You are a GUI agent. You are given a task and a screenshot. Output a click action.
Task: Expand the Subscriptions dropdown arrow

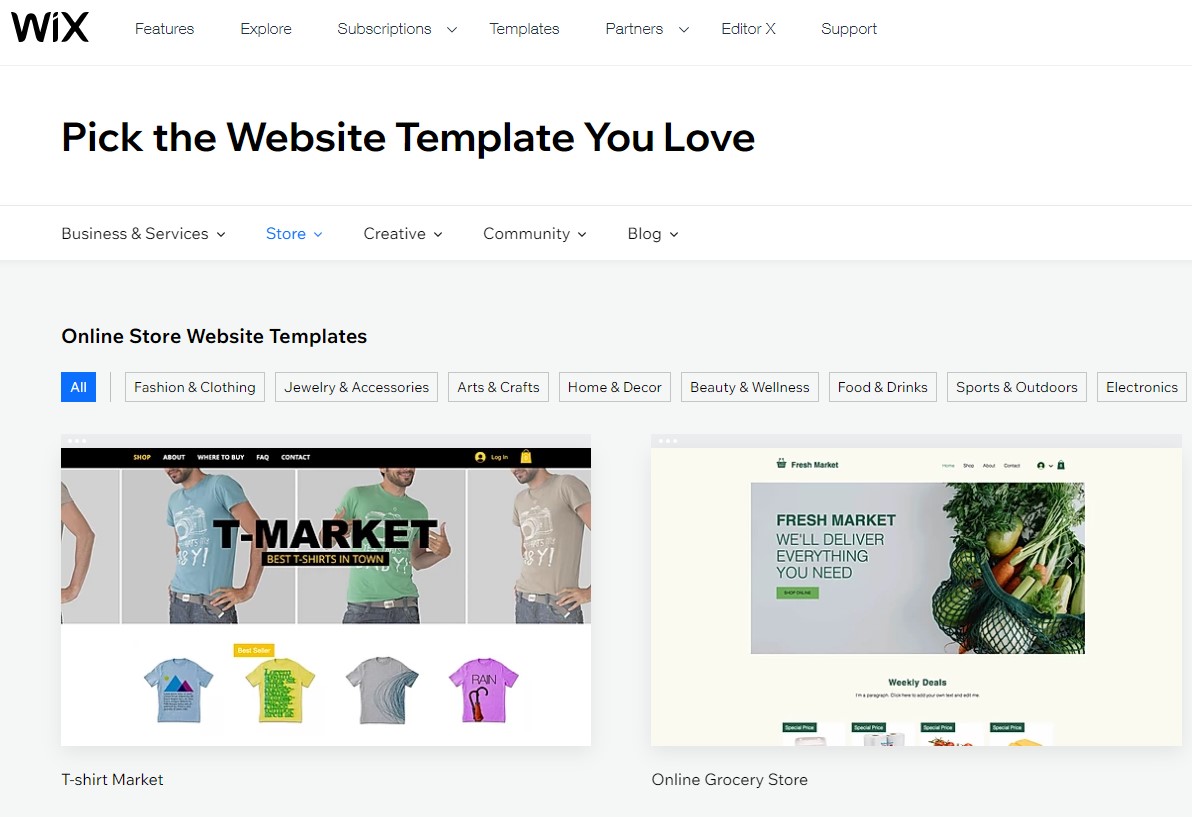pyautogui.click(x=452, y=30)
